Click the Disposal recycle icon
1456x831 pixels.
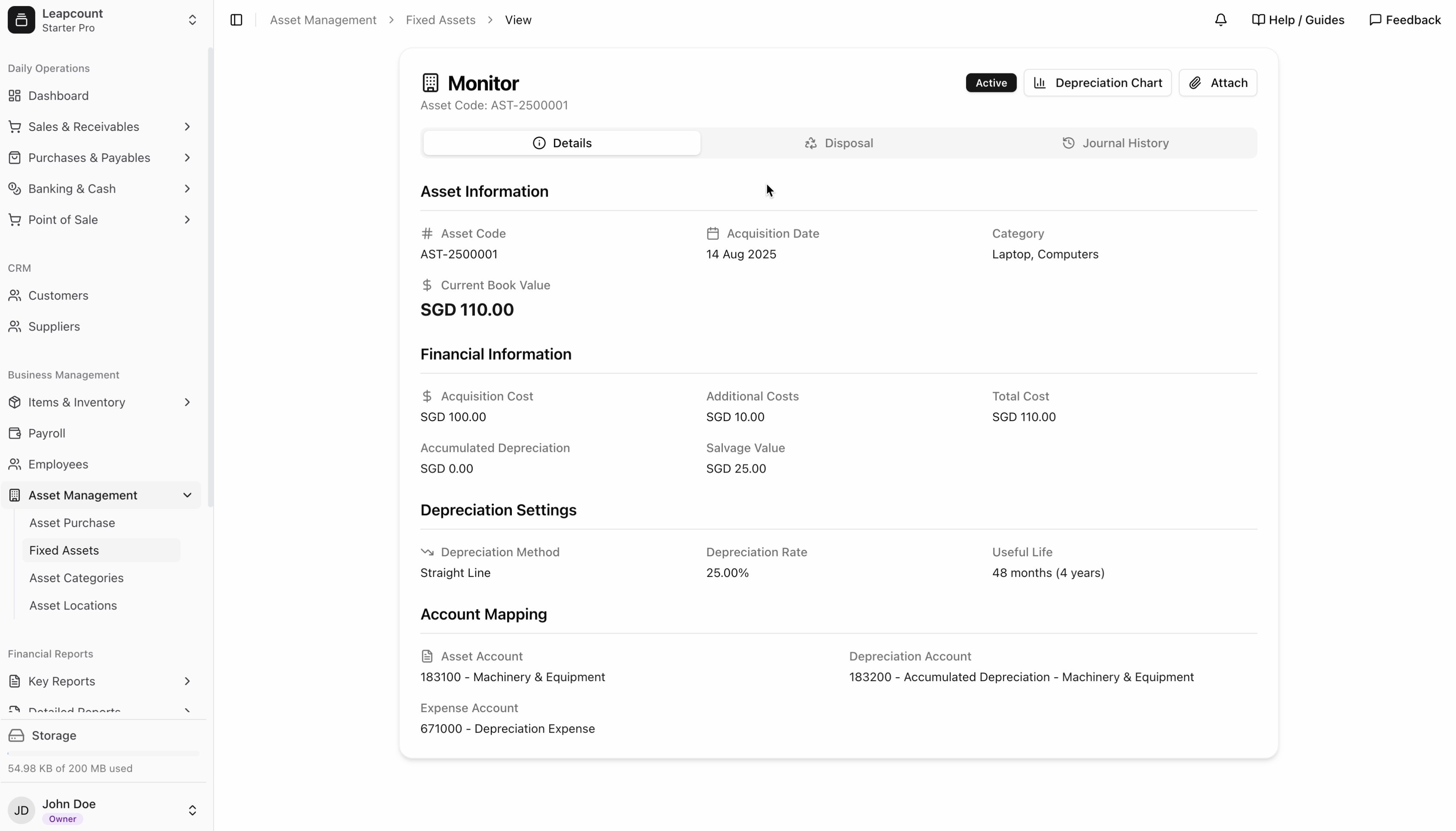click(x=810, y=143)
